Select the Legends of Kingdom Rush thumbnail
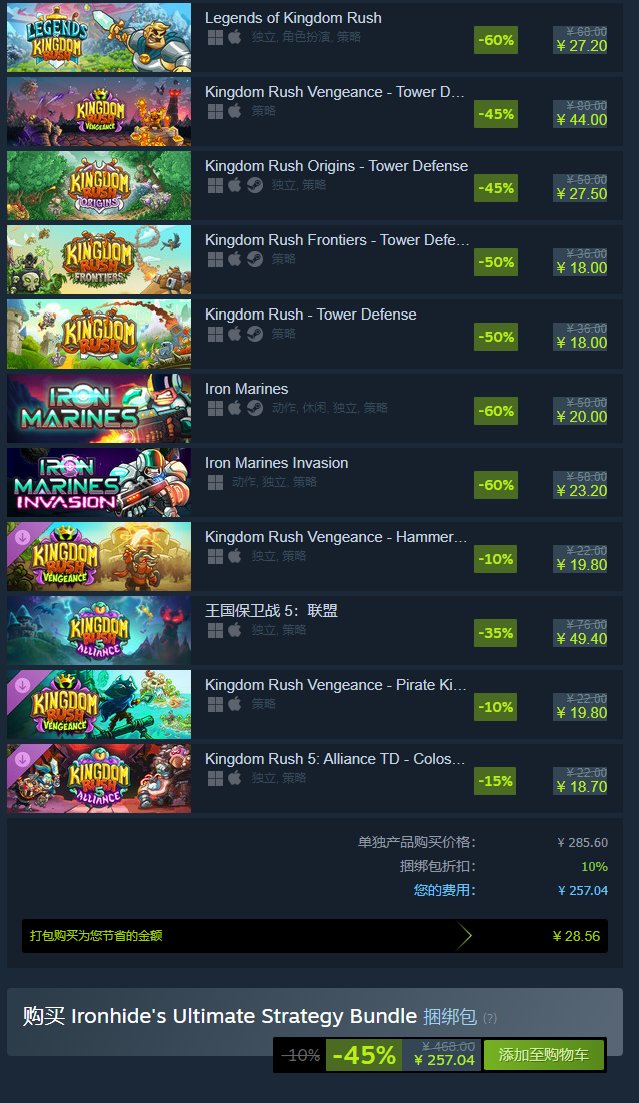Image resolution: width=639 pixels, height=1103 pixels. coord(99,37)
